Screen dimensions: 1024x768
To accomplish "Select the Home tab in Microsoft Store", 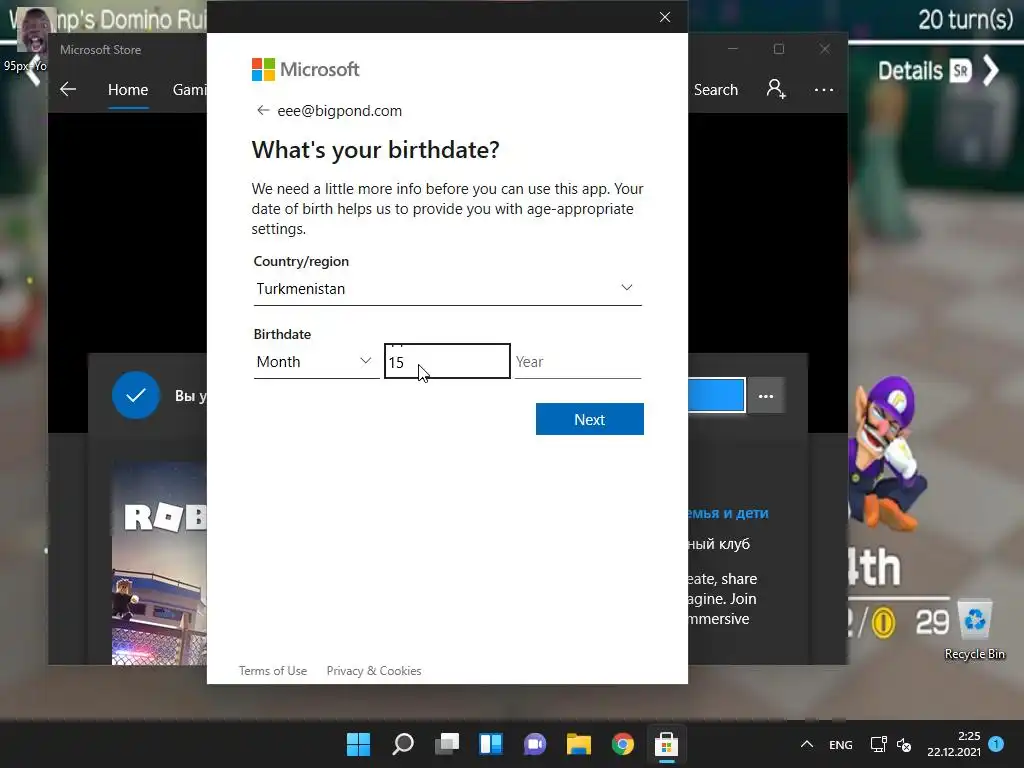I will coord(128,89).
